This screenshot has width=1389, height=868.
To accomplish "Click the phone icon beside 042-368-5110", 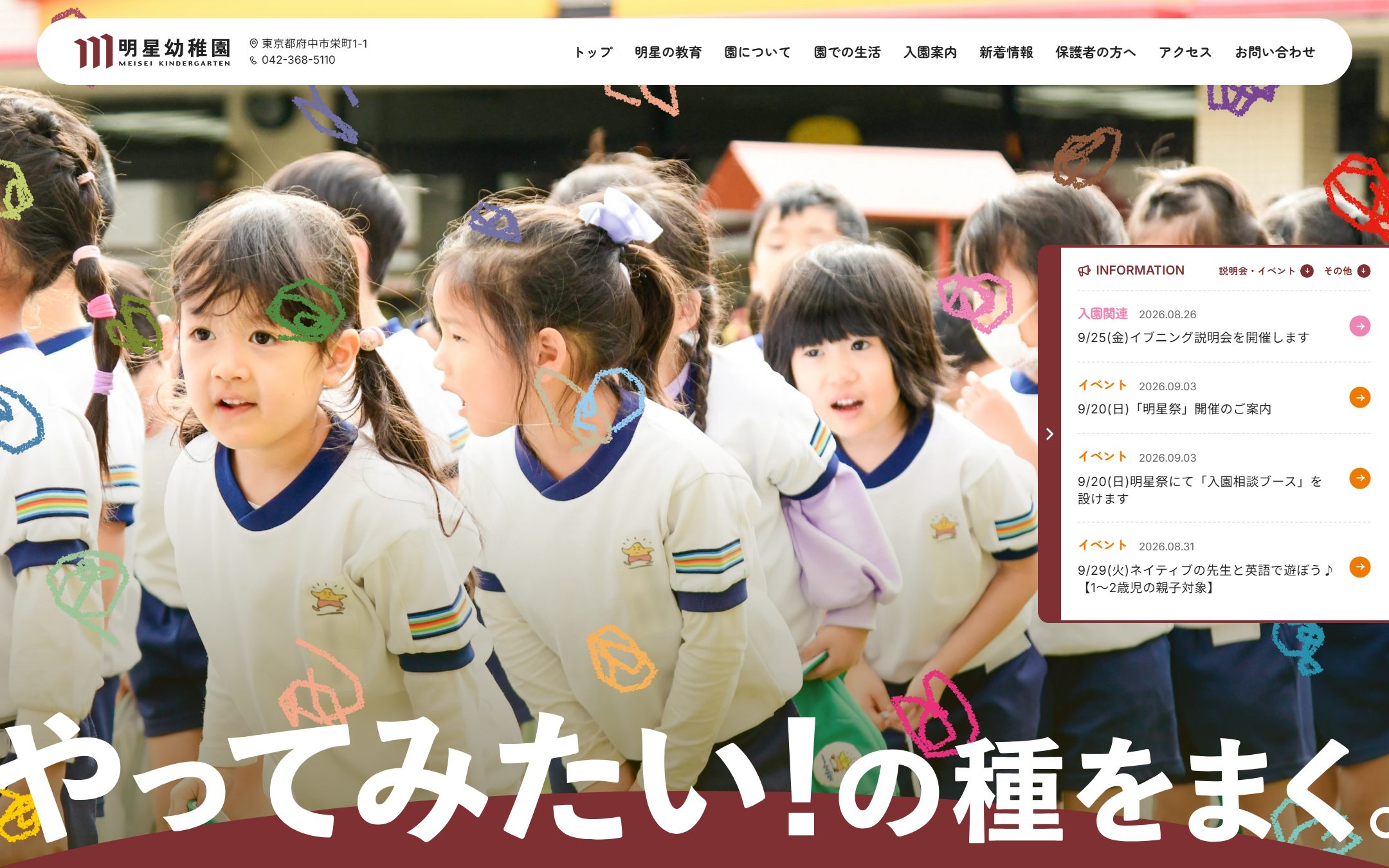I will click(x=253, y=60).
